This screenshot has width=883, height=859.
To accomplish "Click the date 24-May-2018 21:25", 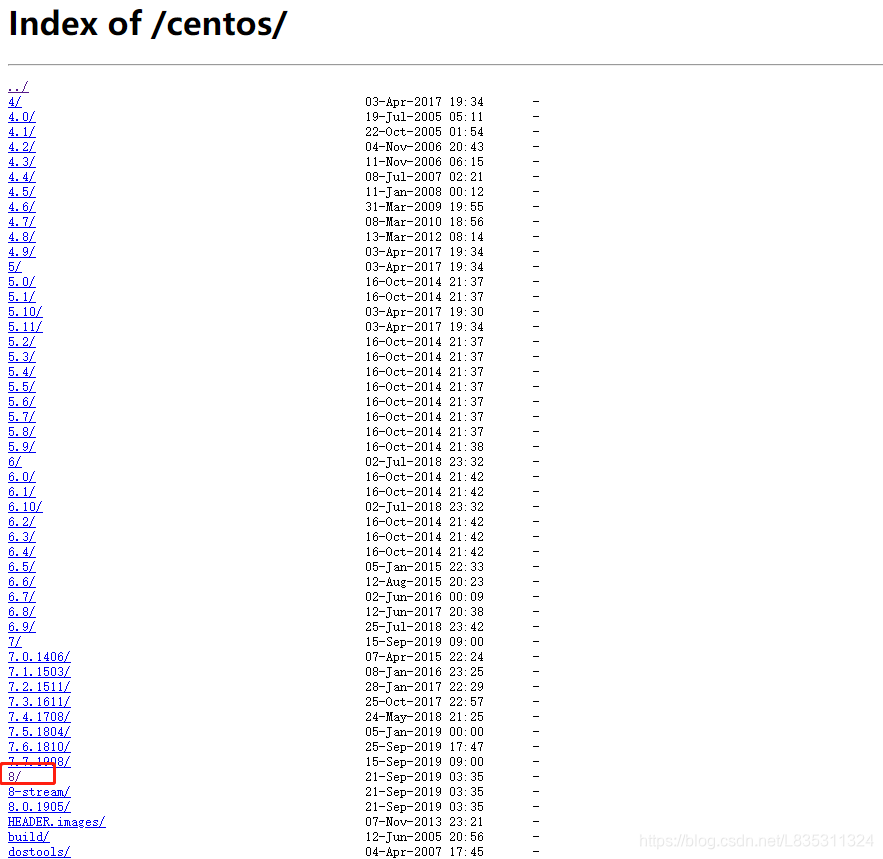I will 424,717.
